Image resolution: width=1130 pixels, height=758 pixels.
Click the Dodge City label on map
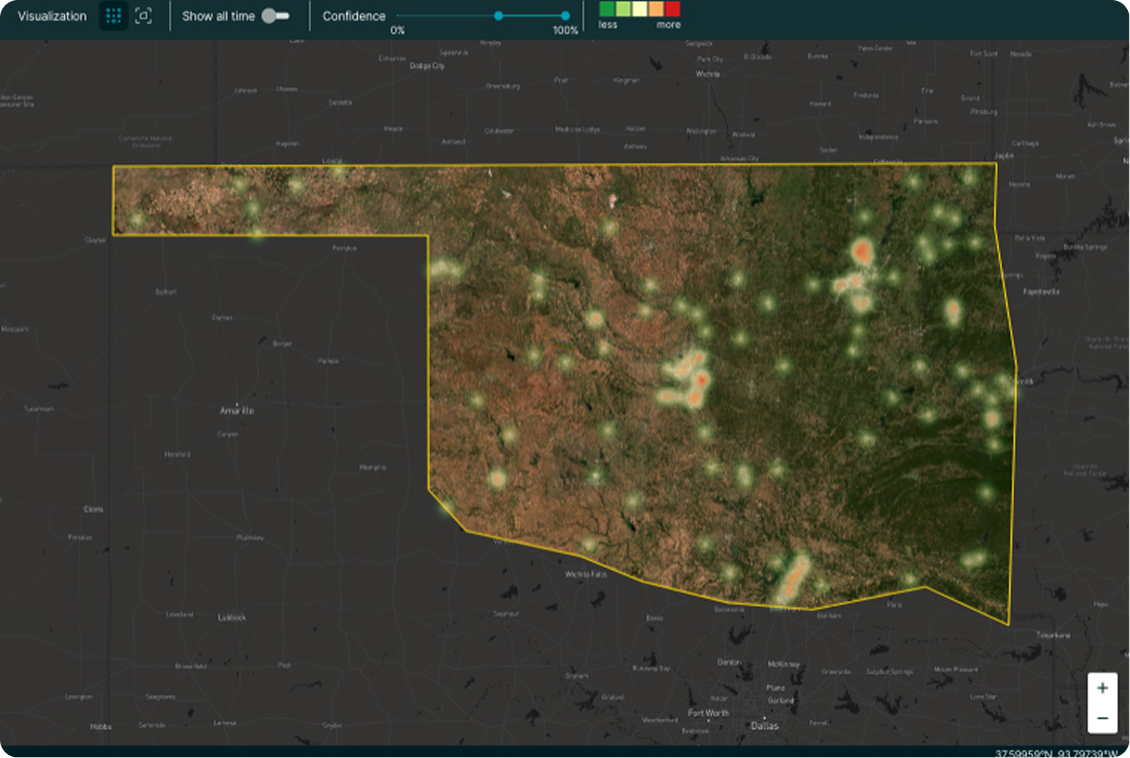(x=427, y=66)
